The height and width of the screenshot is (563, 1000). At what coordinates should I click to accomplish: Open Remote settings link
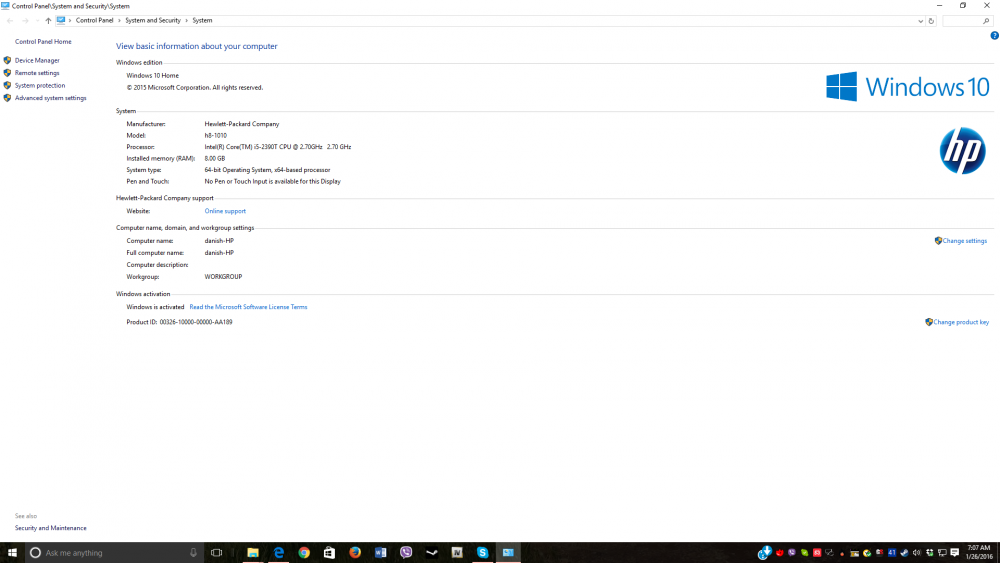click(x=37, y=73)
